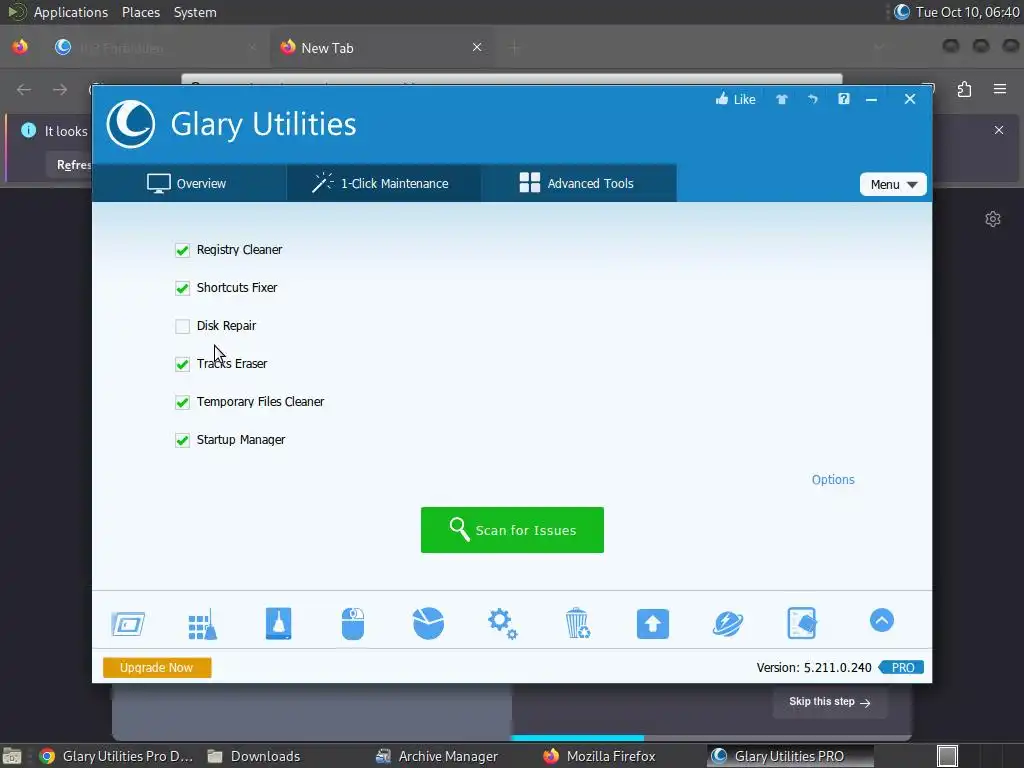The height and width of the screenshot is (768, 1024).
Task: Minimize the Glary Utilities window
Action: tap(871, 99)
